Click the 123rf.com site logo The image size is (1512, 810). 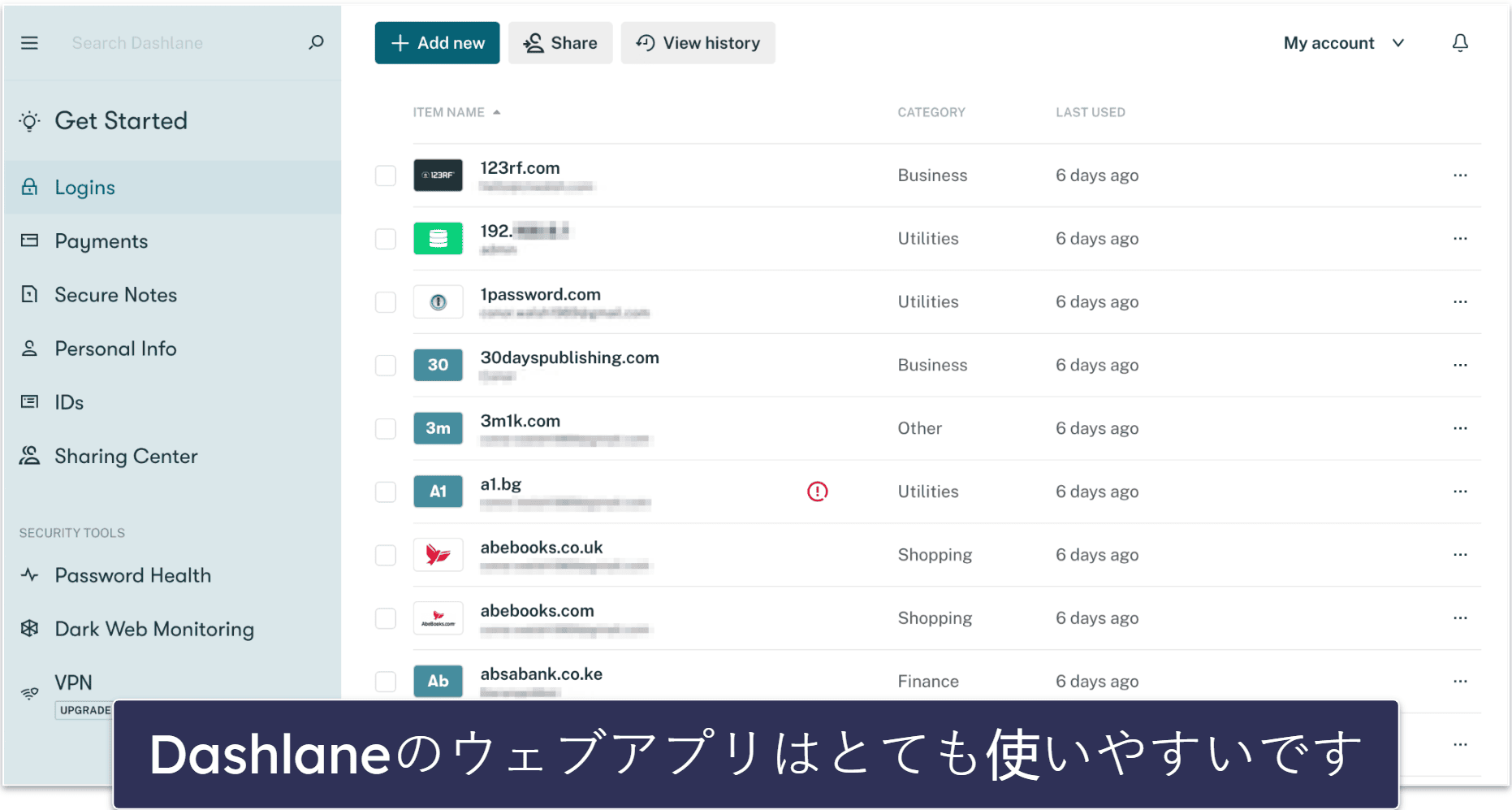tap(438, 175)
